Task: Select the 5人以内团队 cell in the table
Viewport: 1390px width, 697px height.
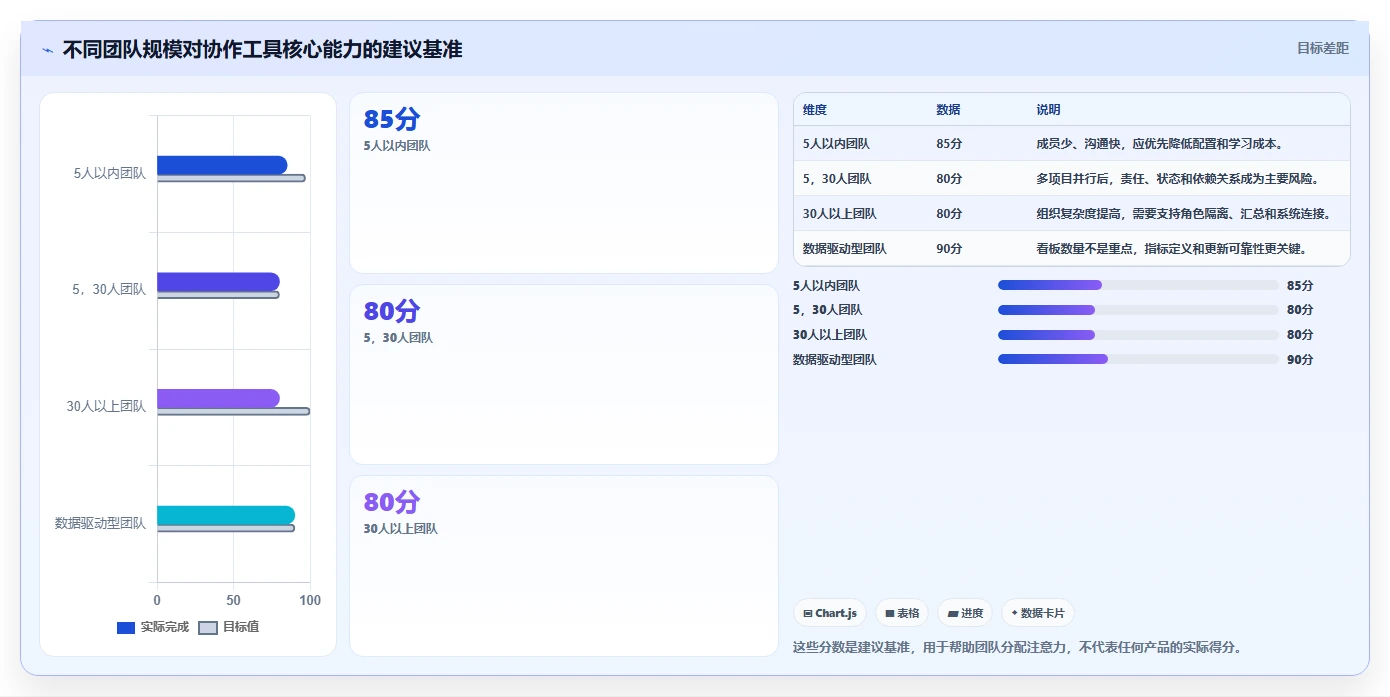Action: click(836, 144)
